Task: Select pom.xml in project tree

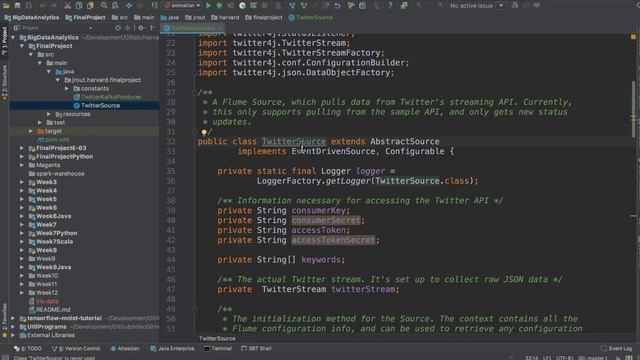Action: (x=56, y=140)
